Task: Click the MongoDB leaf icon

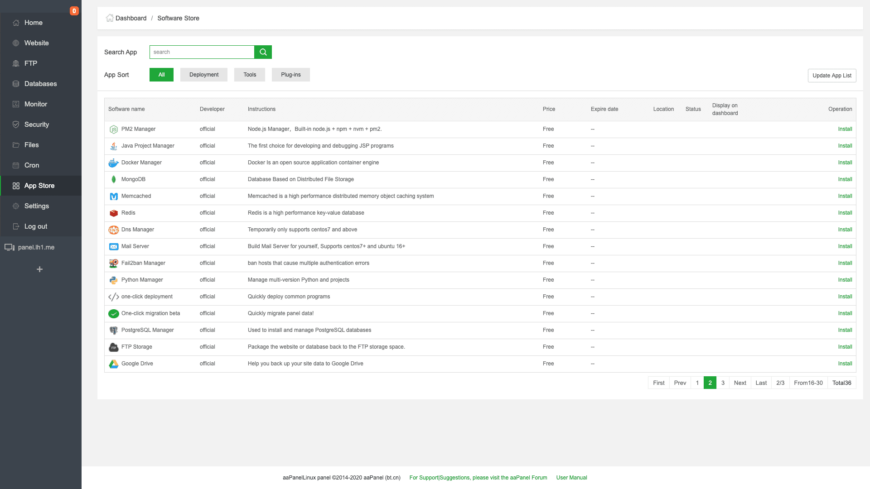Action: tap(113, 179)
